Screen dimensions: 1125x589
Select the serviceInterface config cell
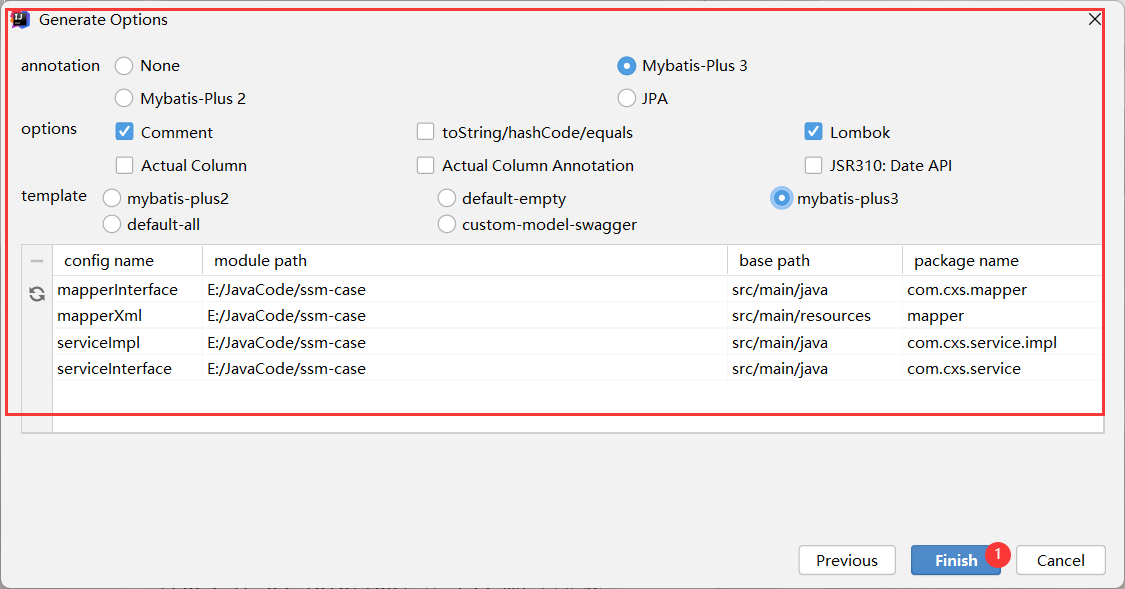128,368
